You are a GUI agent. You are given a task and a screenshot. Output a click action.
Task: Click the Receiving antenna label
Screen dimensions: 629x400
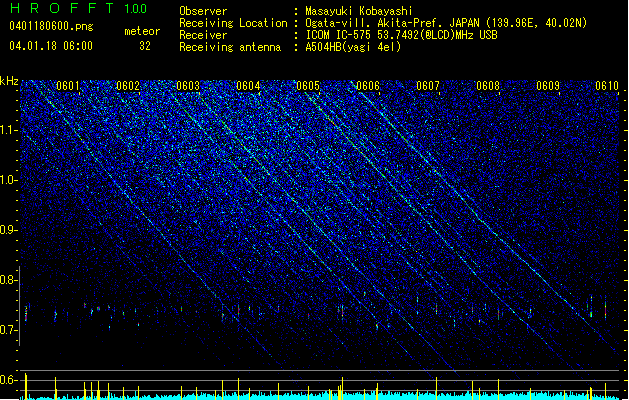coord(230,47)
